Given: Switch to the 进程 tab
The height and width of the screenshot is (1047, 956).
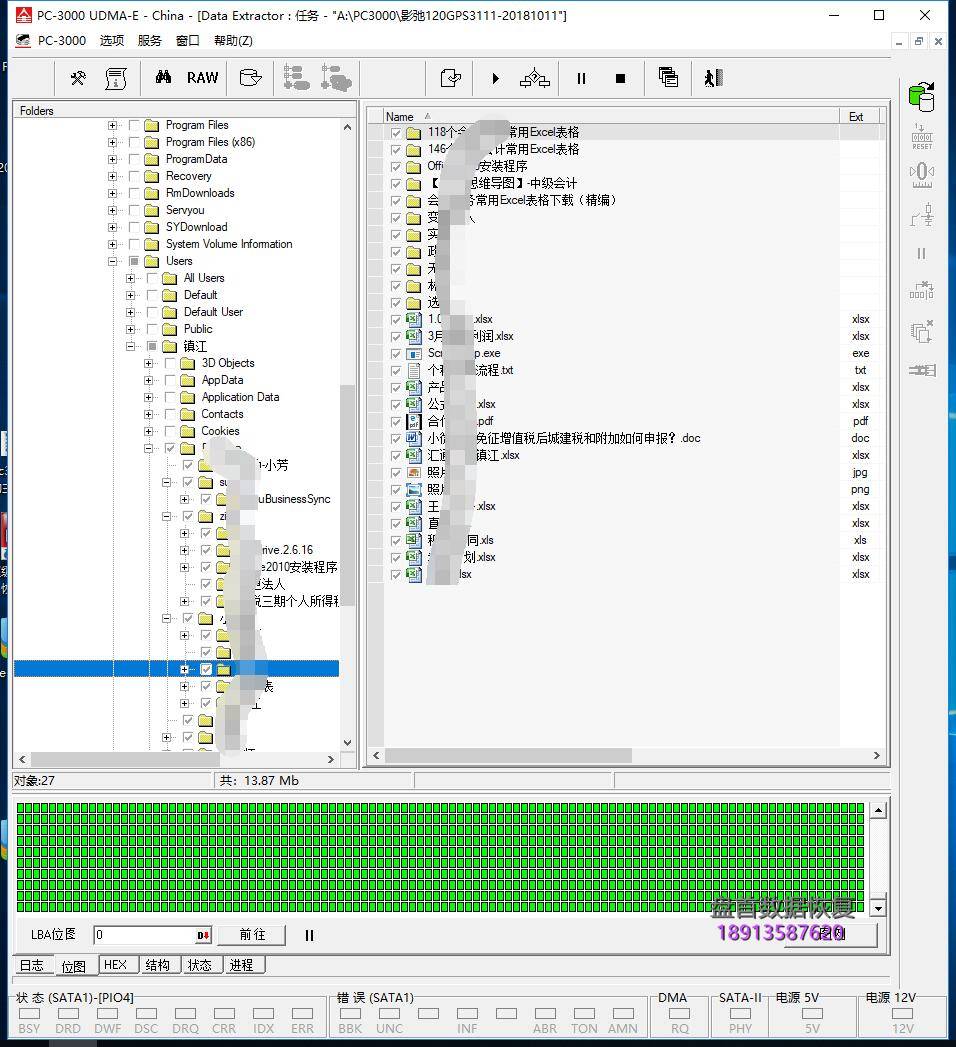Looking at the screenshot, I should tap(242, 965).
